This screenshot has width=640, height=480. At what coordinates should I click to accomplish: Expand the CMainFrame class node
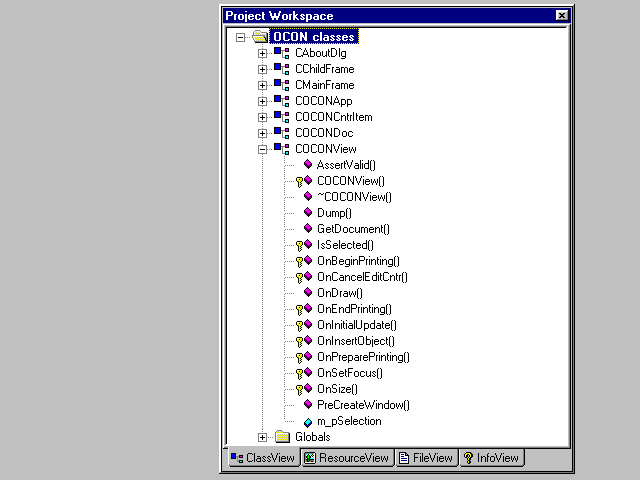pyautogui.click(x=262, y=85)
